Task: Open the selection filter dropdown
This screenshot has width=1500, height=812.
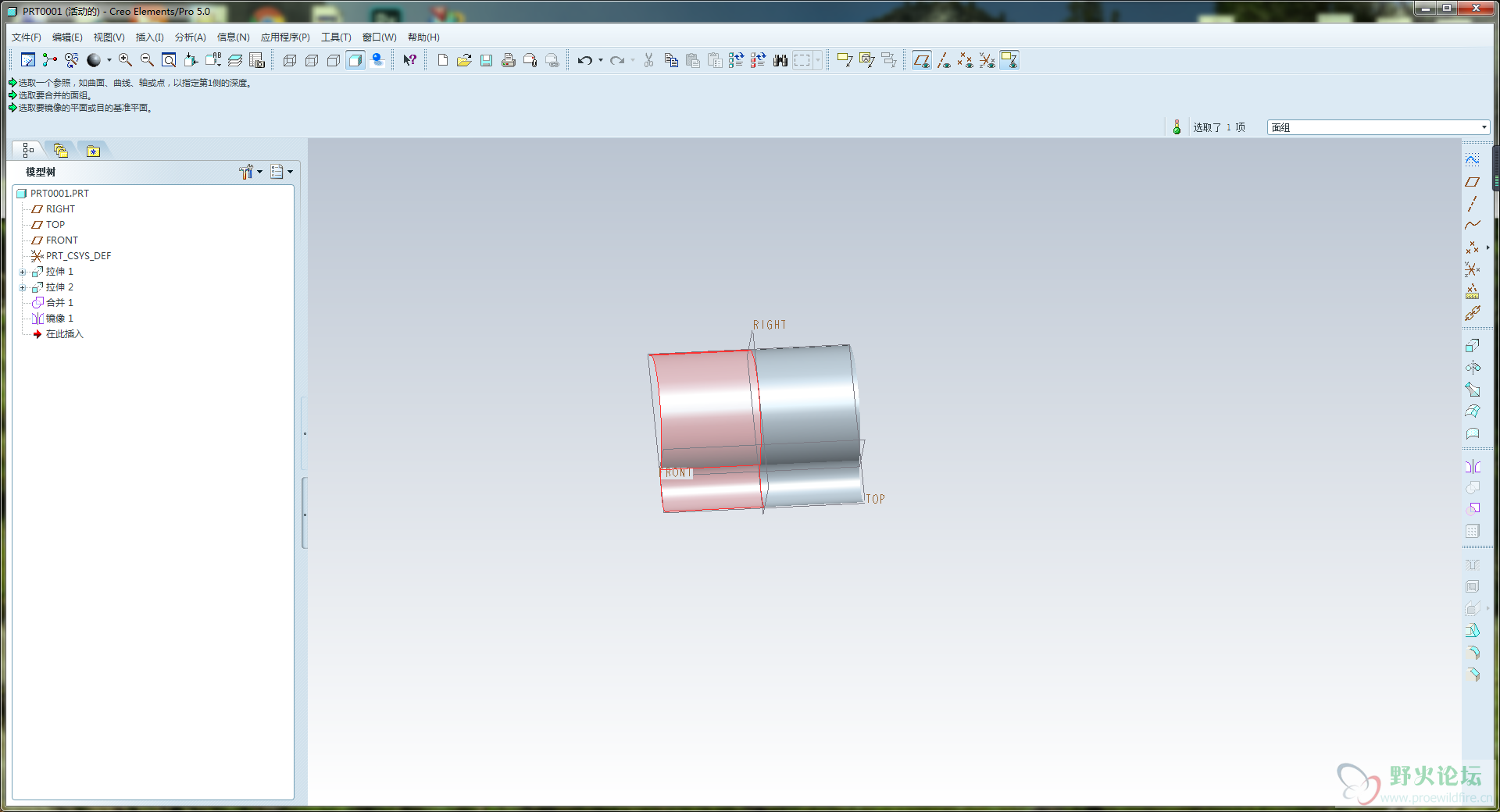Action: tap(1378, 127)
